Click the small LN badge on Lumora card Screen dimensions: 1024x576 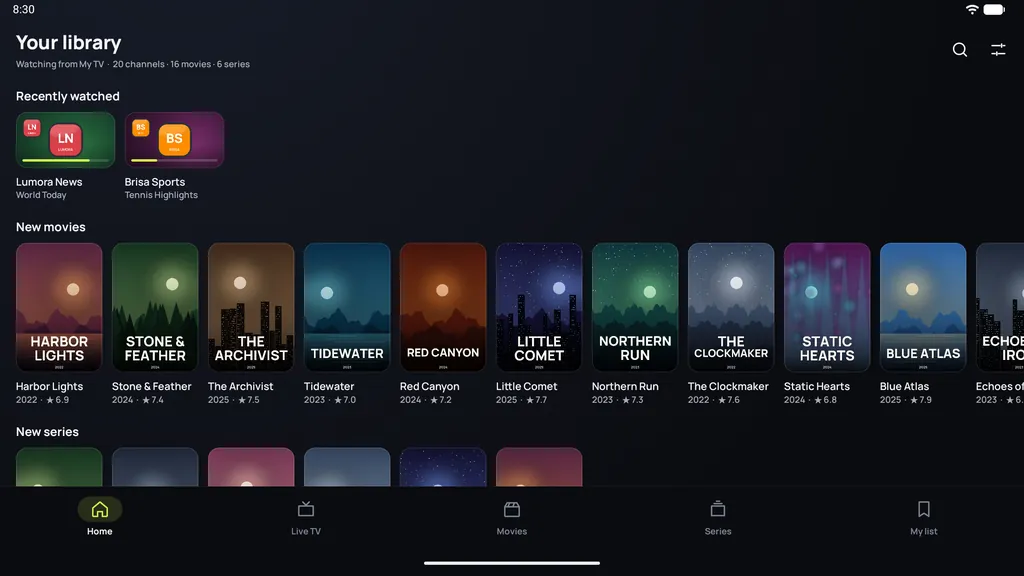click(x=32, y=127)
